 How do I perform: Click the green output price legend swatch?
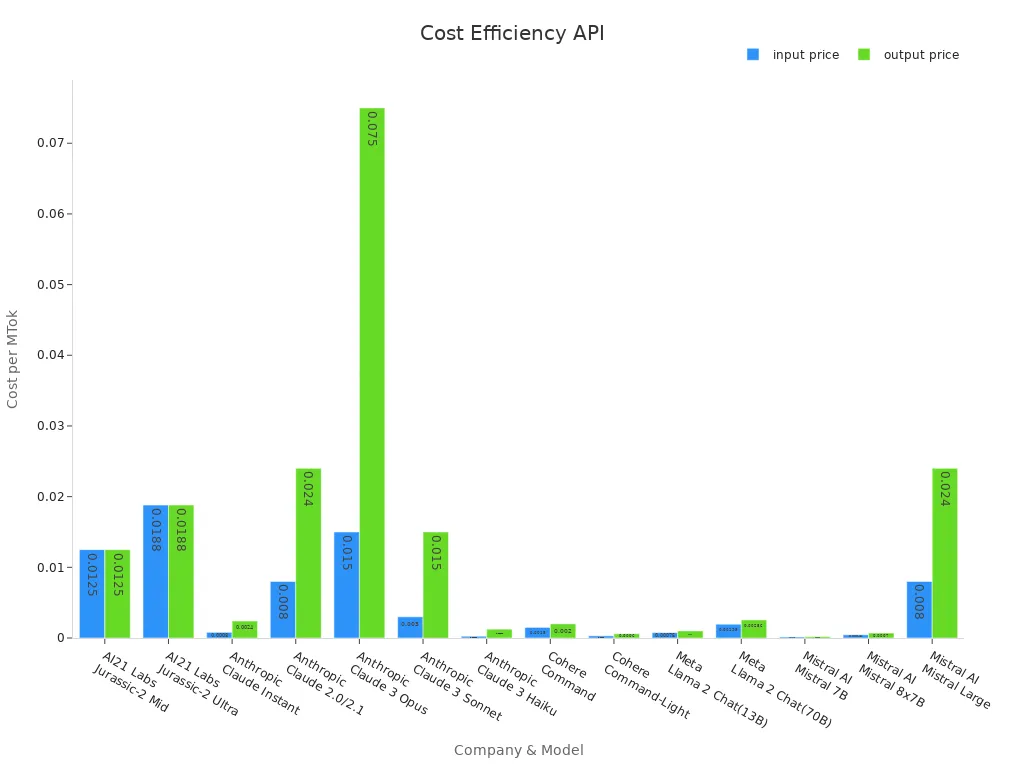coord(864,55)
